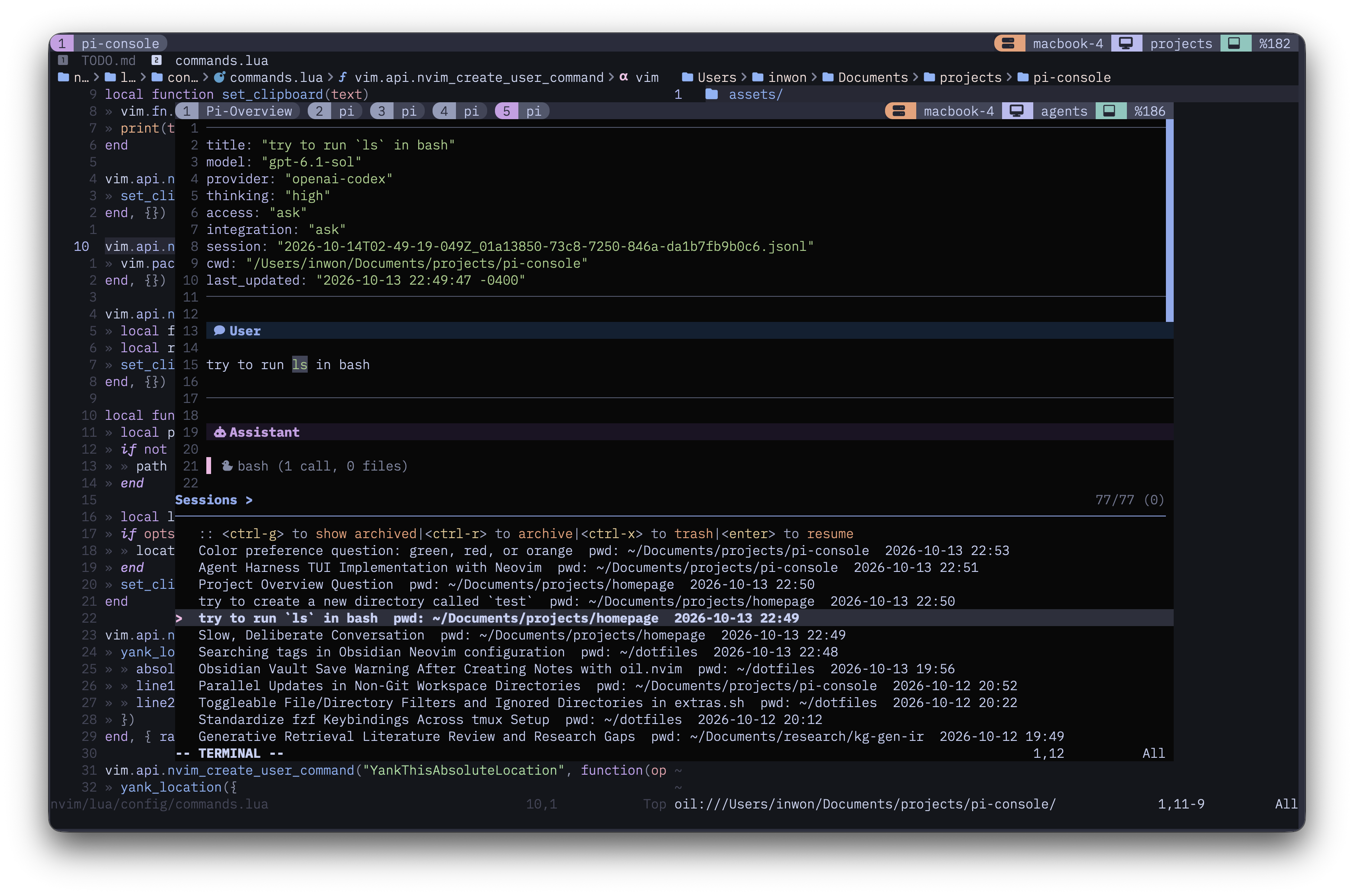Click the Users folder icon in breadcrumb
Viewport: 1354px width, 896px height.
[687, 77]
